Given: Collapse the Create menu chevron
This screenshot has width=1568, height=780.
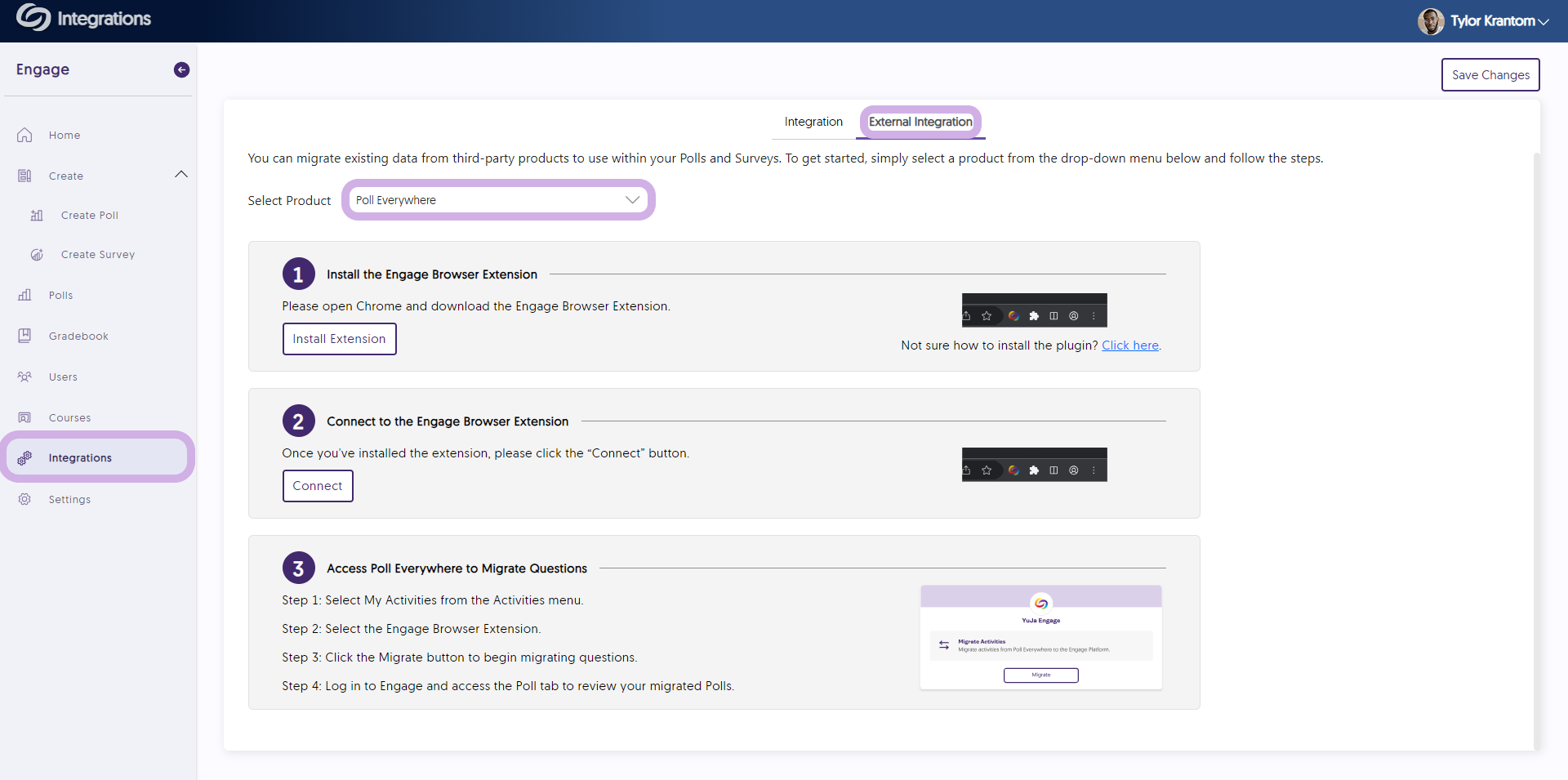Looking at the screenshot, I should (x=181, y=175).
